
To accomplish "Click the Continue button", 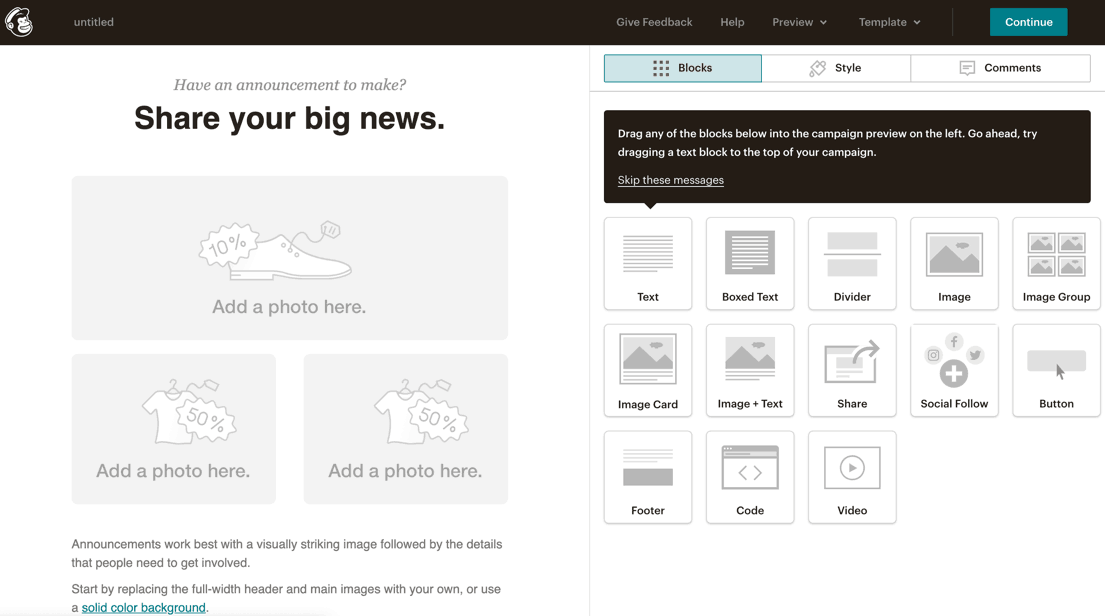I will 1028,22.
